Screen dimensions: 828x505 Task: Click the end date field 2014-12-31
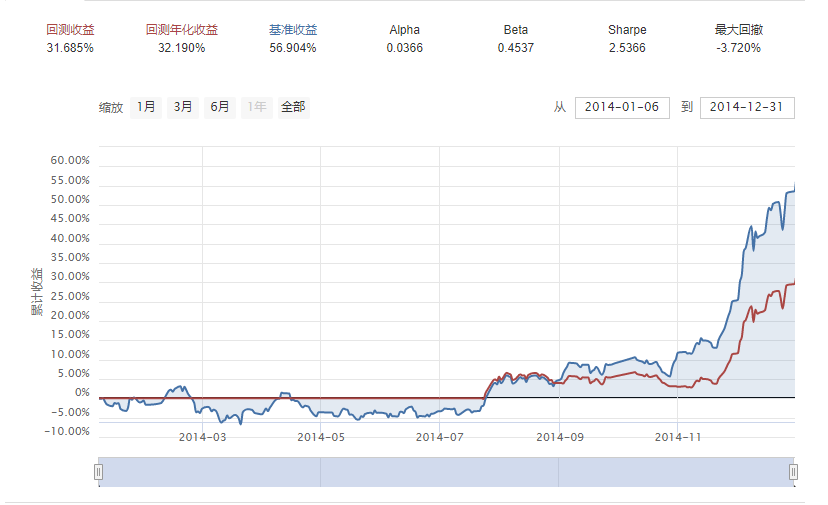(747, 107)
